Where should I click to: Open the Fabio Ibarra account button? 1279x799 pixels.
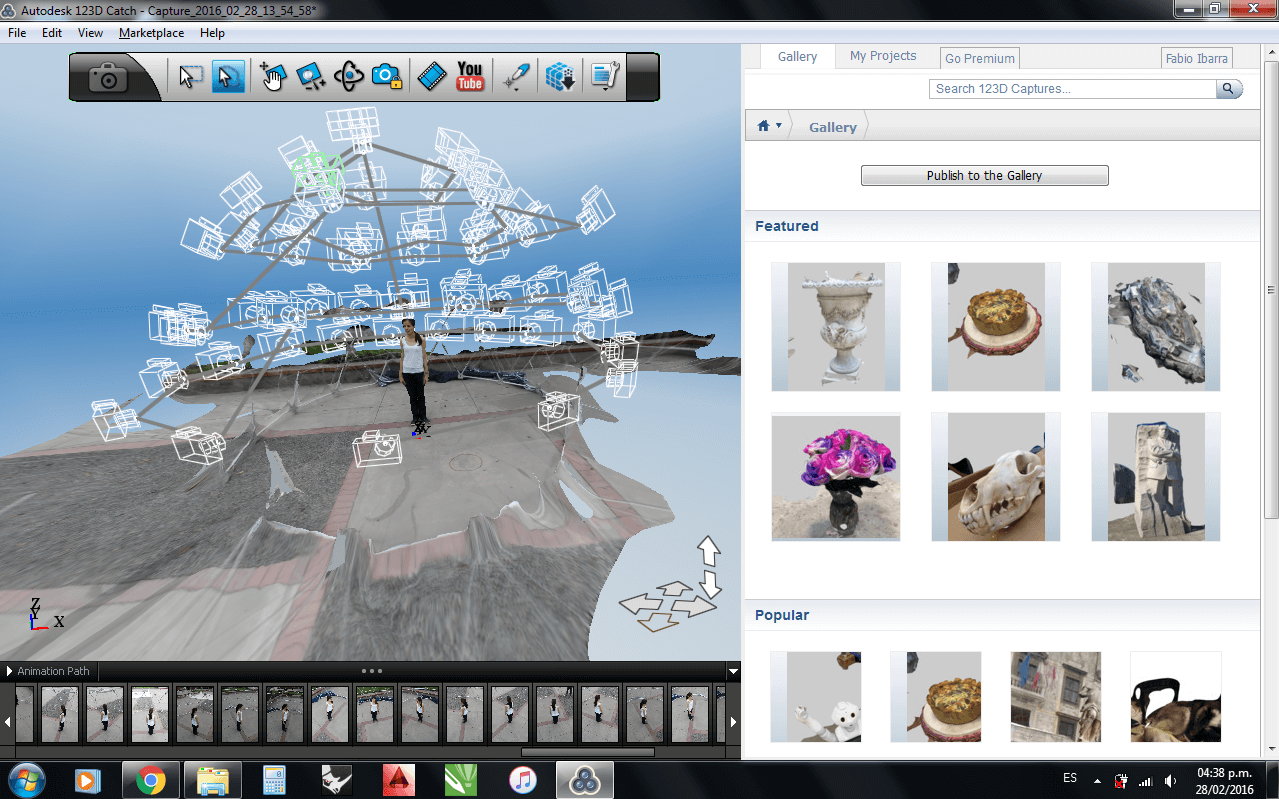1197,58
